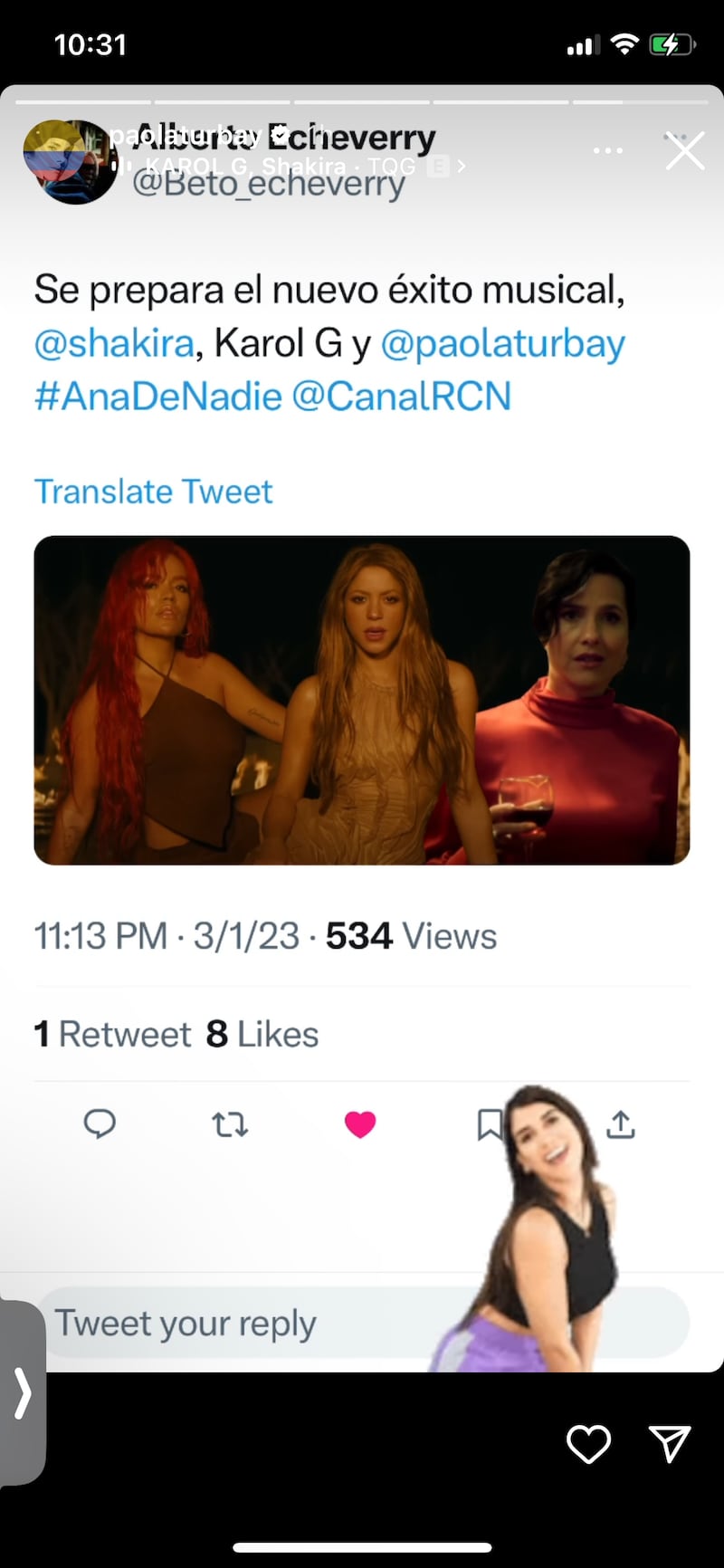The height and width of the screenshot is (1568, 724).
Task: Like the story with the white heart
Action: coord(588,1444)
